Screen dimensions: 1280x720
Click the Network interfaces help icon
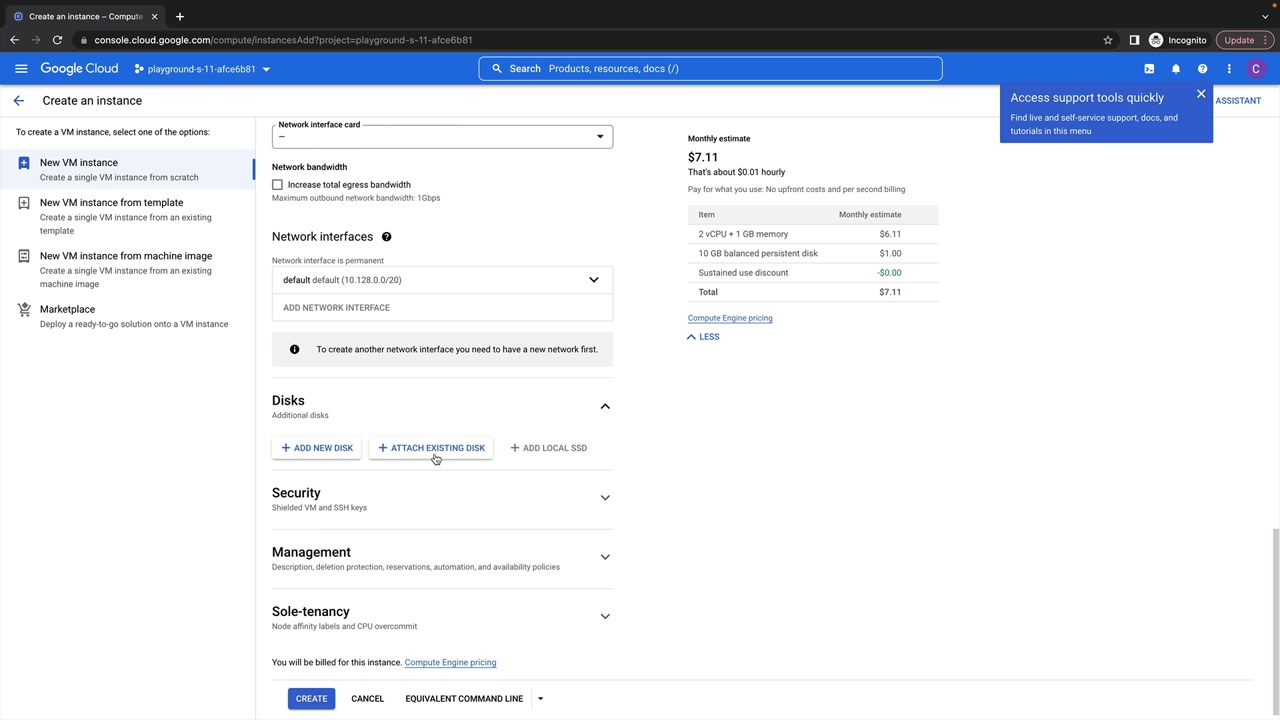coord(386,237)
